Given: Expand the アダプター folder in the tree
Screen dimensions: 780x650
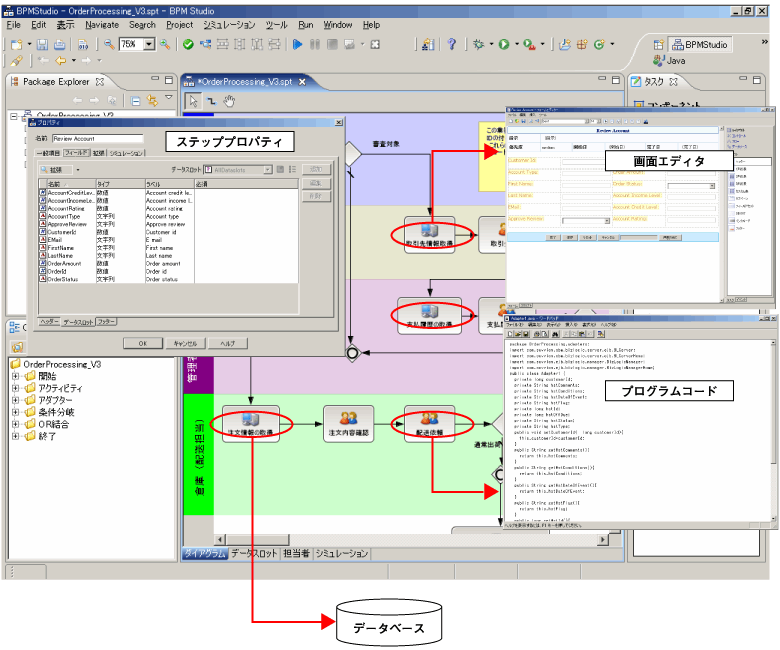Looking at the screenshot, I should [x=15, y=400].
